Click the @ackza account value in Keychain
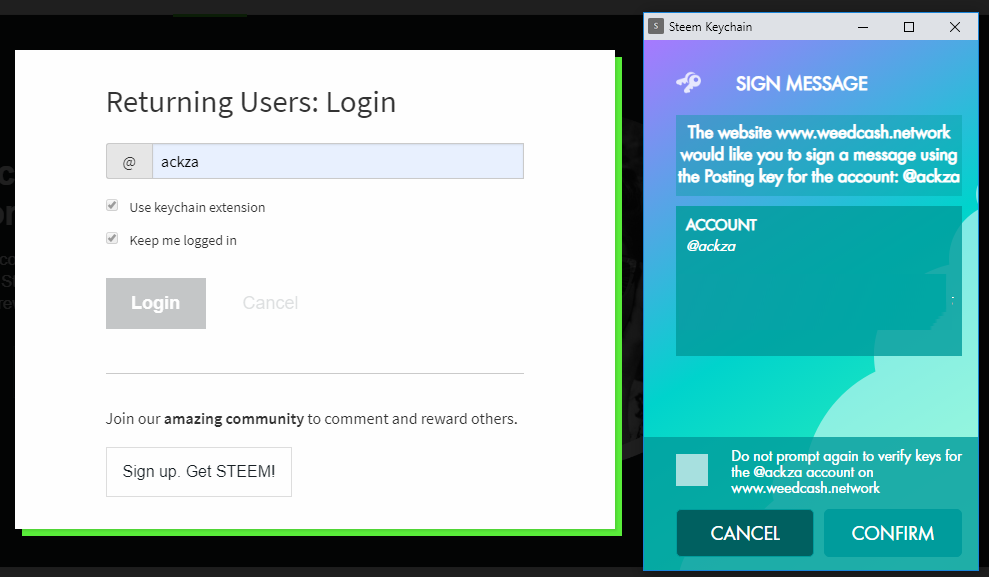The image size is (989, 577). (x=711, y=246)
